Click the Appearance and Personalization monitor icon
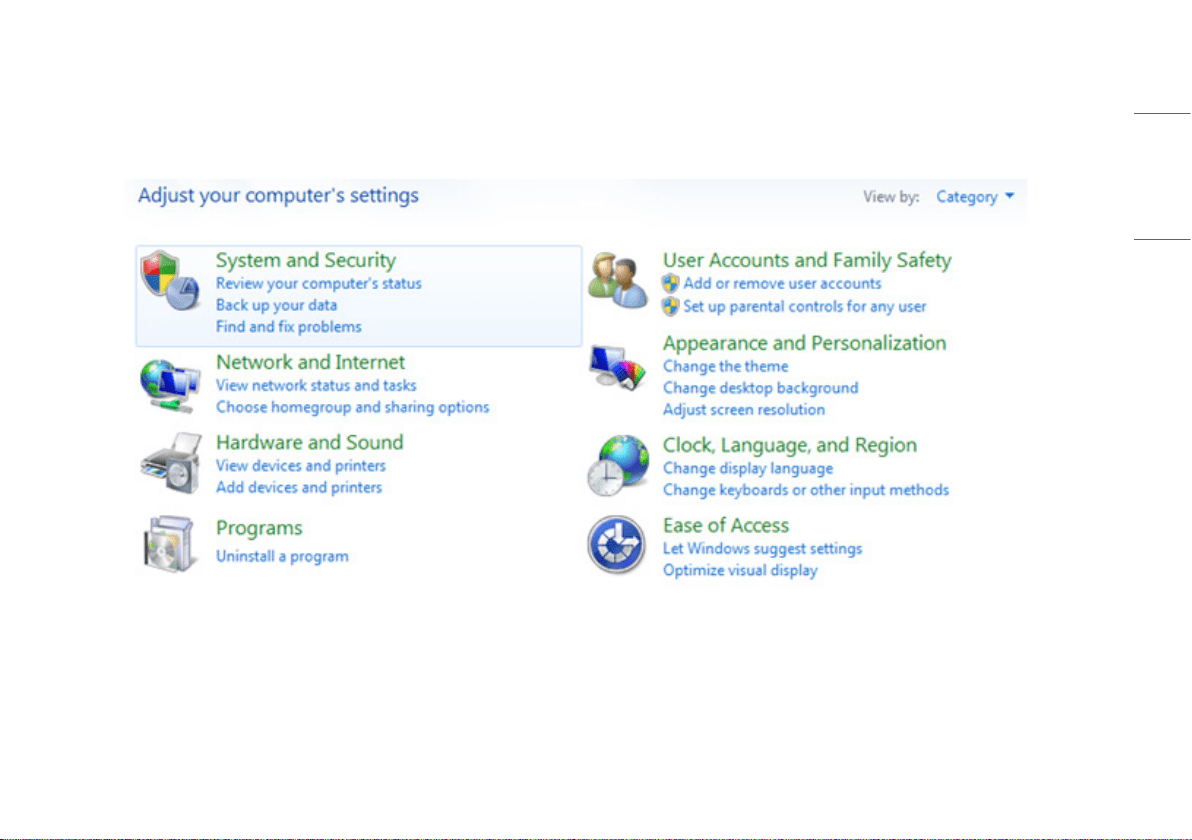The image size is (1192, 840). tap(617, 368)
